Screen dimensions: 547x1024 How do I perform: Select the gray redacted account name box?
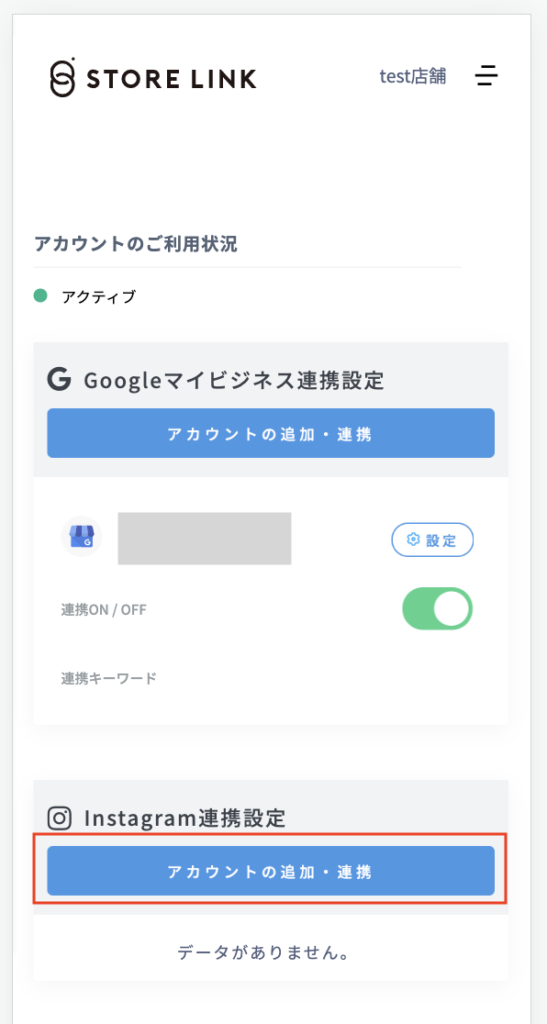(x=204, y=538)
